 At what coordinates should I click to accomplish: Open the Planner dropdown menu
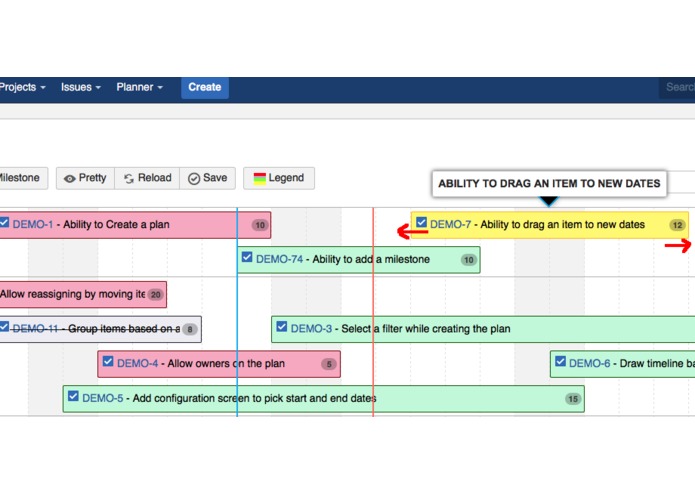pos(139,87)
